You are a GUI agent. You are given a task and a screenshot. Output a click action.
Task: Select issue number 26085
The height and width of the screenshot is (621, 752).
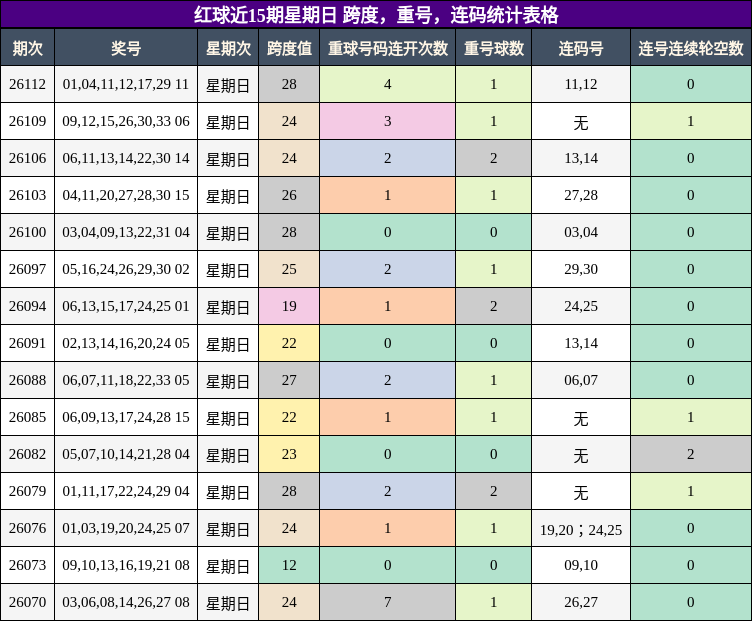point(27,417)
